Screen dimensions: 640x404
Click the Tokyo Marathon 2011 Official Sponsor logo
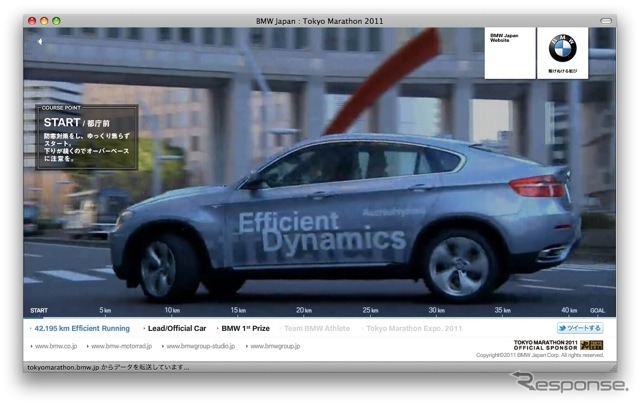point(558,345)
